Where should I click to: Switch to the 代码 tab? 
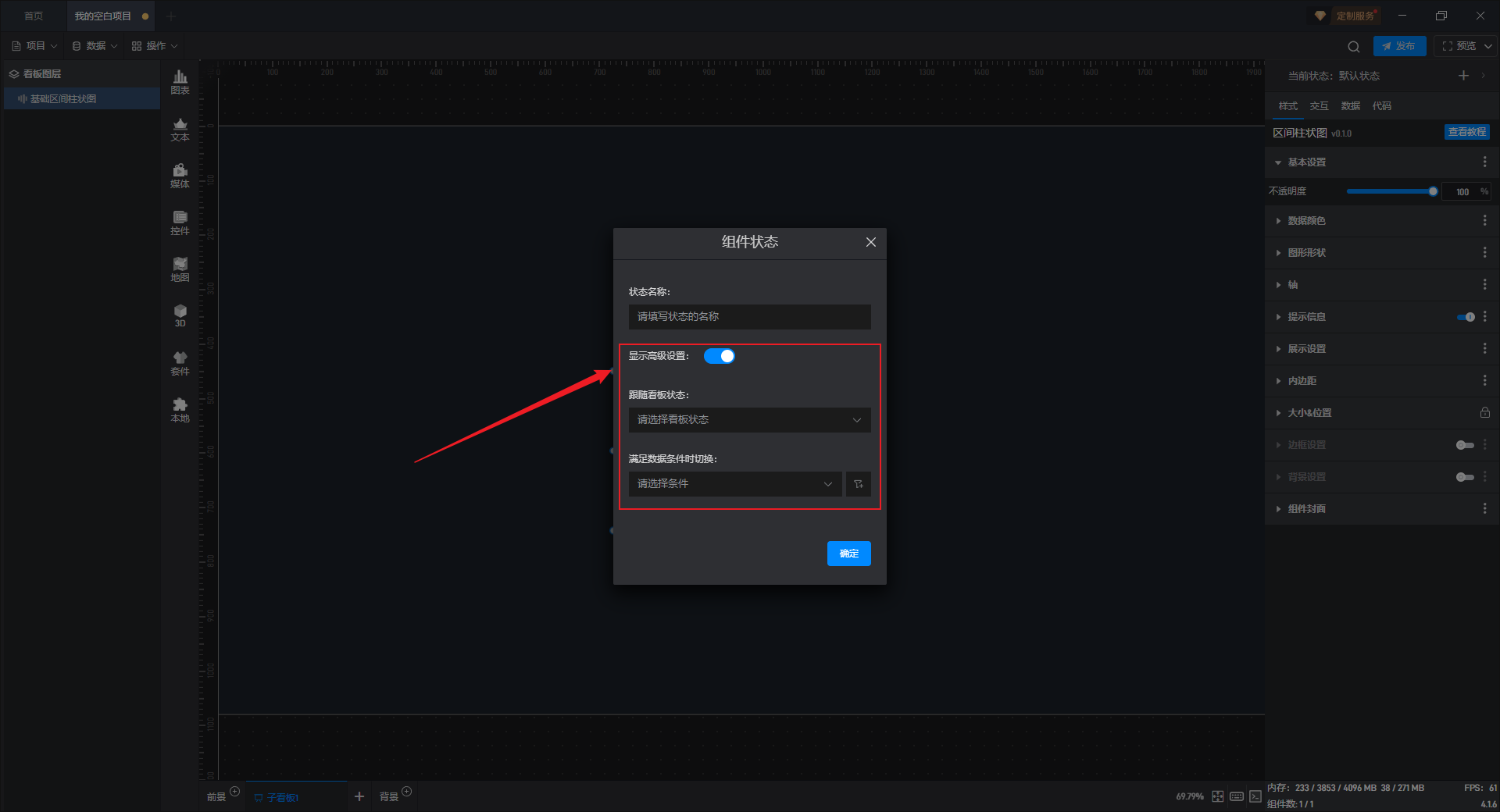(x=1381, y=106)
